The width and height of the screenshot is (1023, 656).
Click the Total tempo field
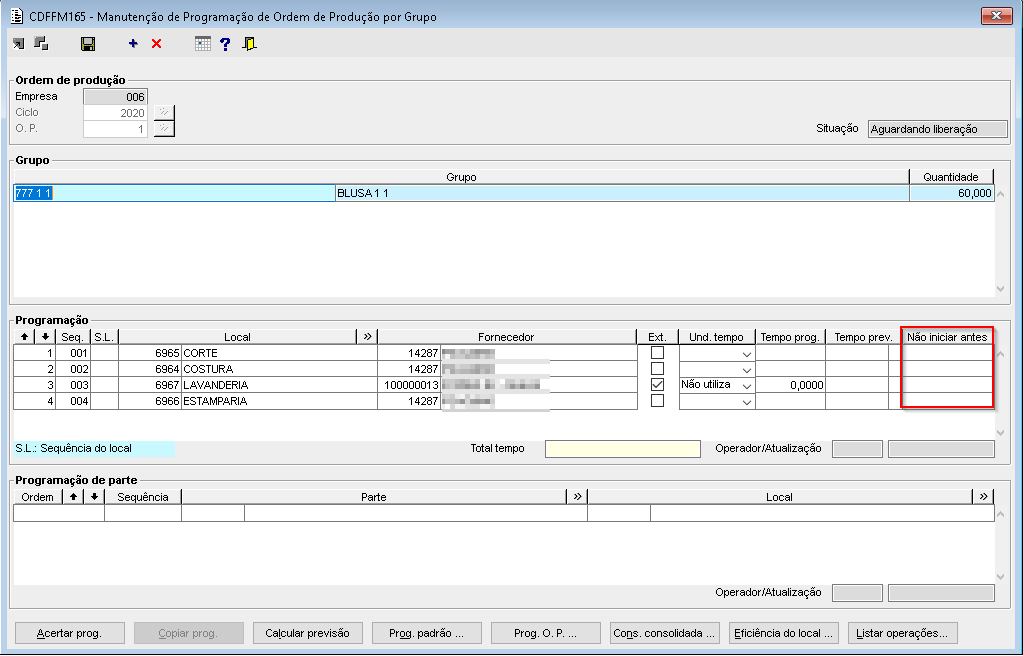pos(622,449)
